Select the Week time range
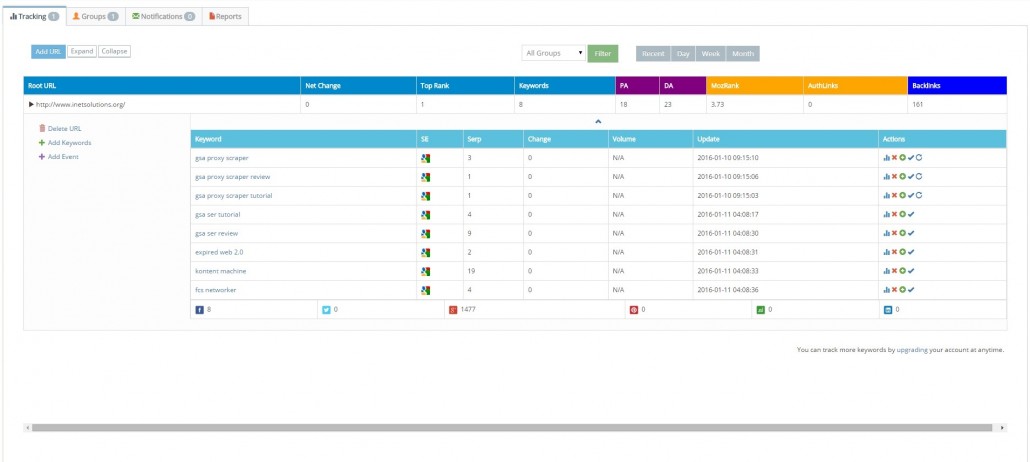Image resolution: width=1030 pixels, height=462 pixels. tap(711, 54)
